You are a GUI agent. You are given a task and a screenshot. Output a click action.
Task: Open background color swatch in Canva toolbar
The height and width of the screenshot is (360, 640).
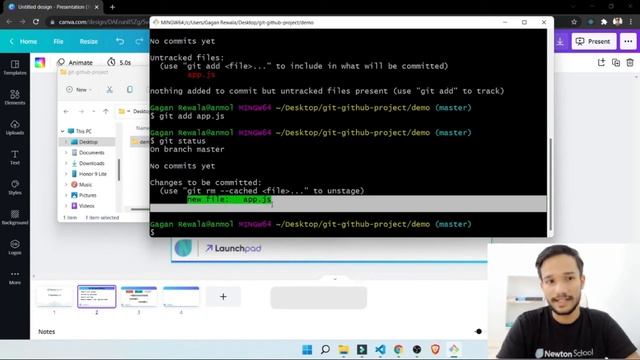coord(40,62)
